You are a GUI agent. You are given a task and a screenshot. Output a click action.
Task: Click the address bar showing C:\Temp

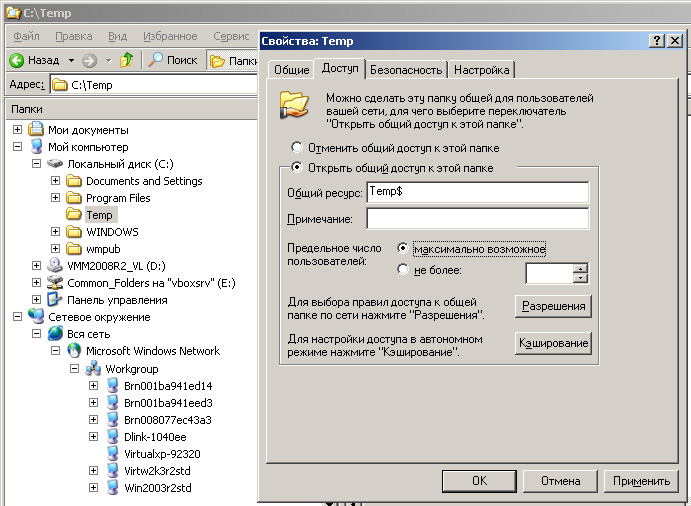[153, 85]
